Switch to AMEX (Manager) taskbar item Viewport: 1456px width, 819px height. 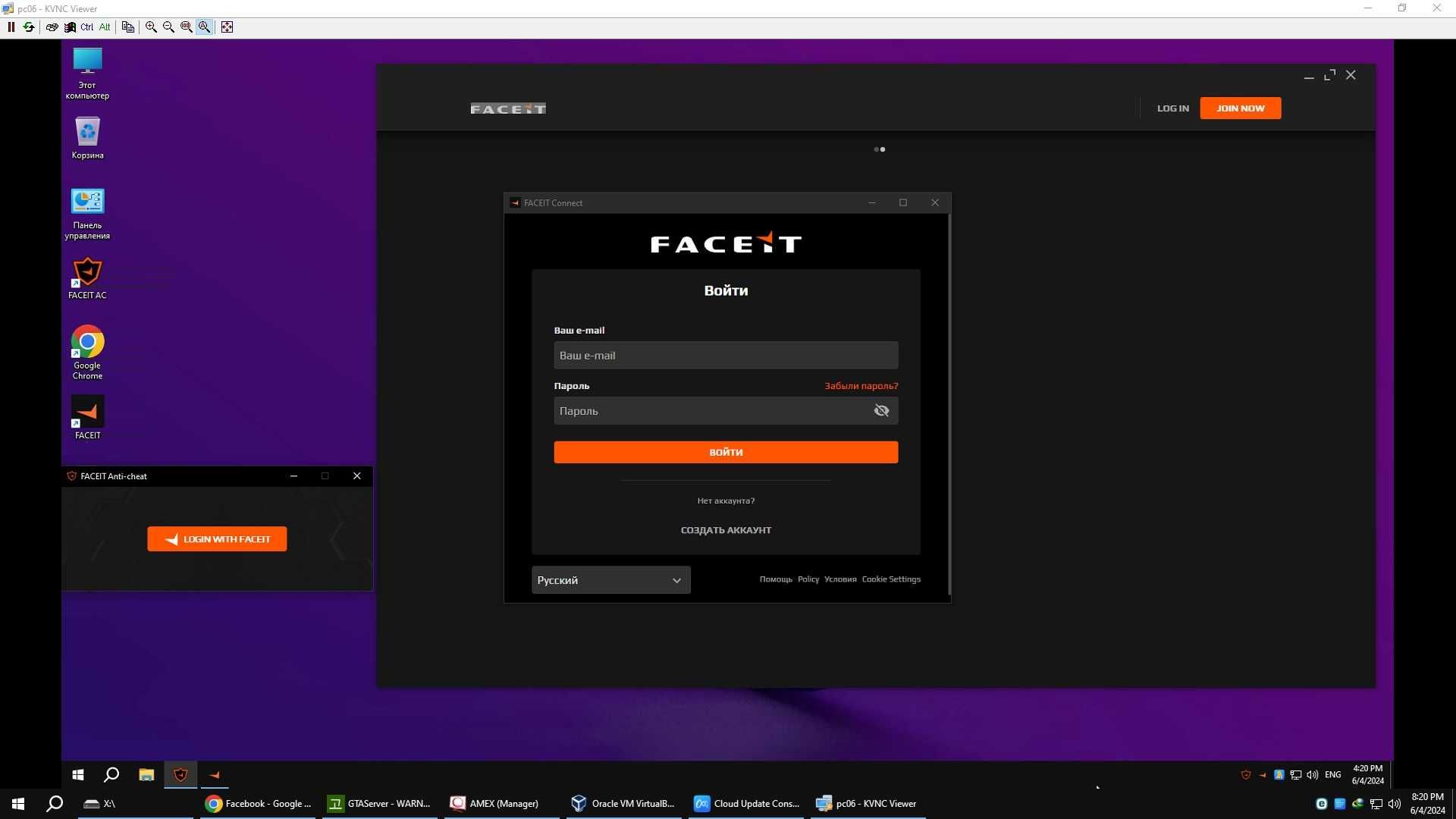(500, 803)
